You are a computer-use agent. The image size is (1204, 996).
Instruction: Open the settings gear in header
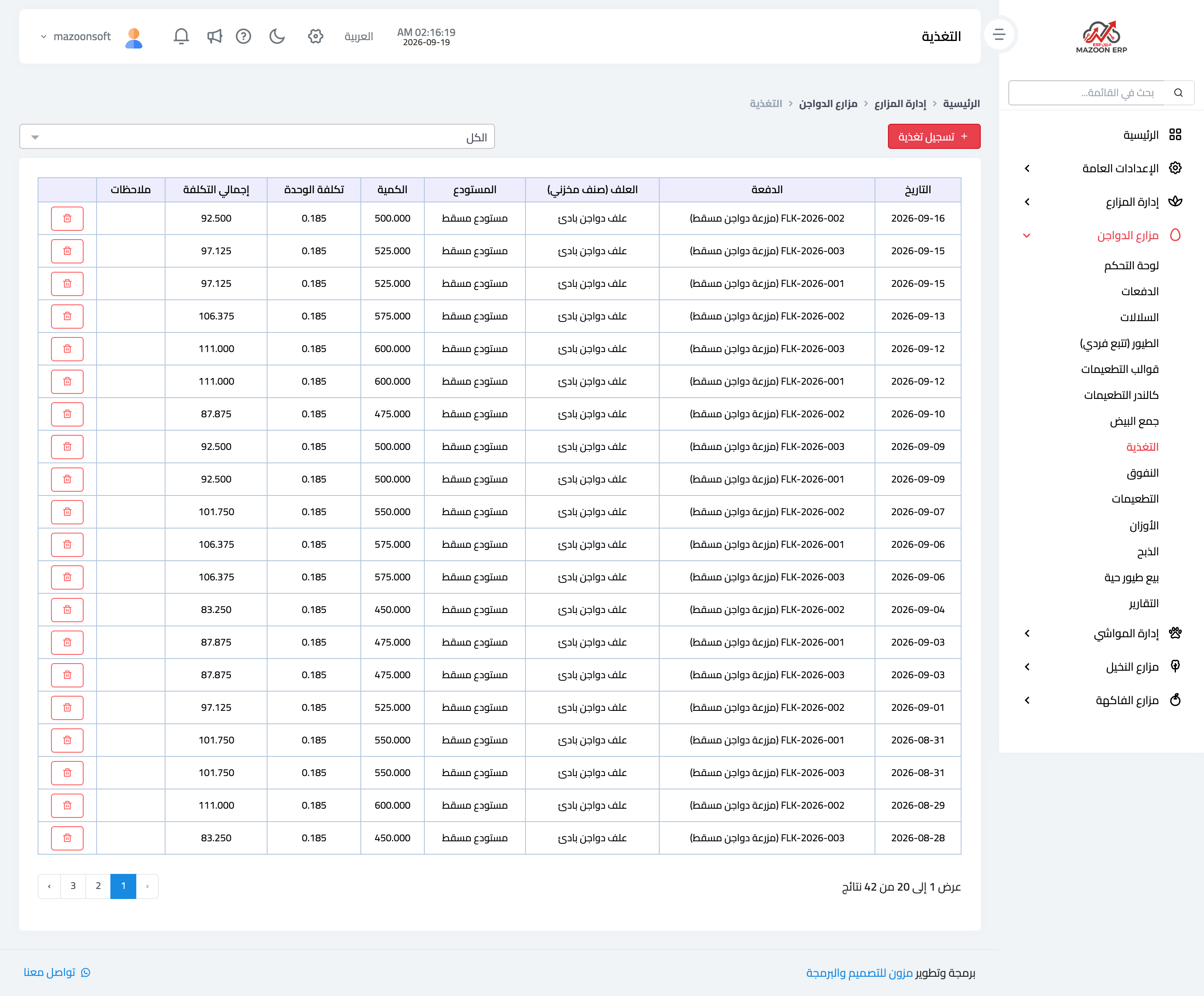[315, 36]
